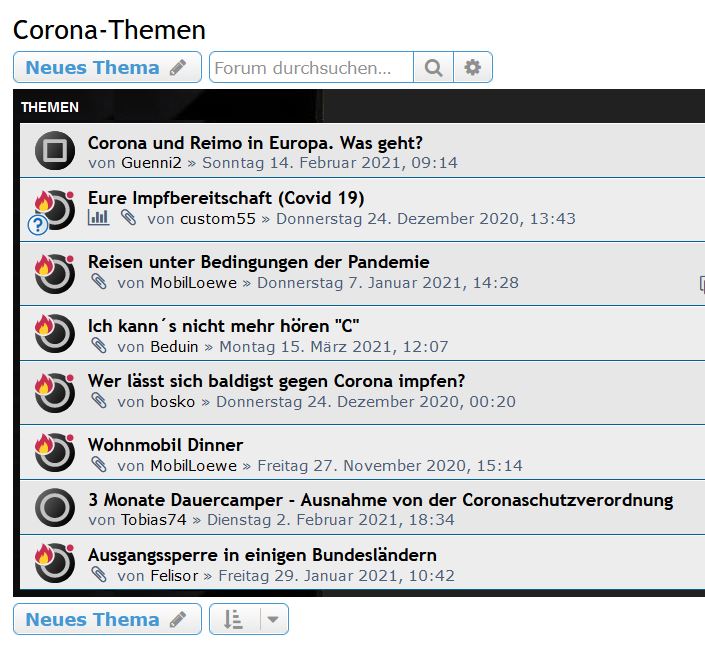The image size is (705, 645).
Task: Open topic 3 Monate Dauercamper
Action: 381,500
